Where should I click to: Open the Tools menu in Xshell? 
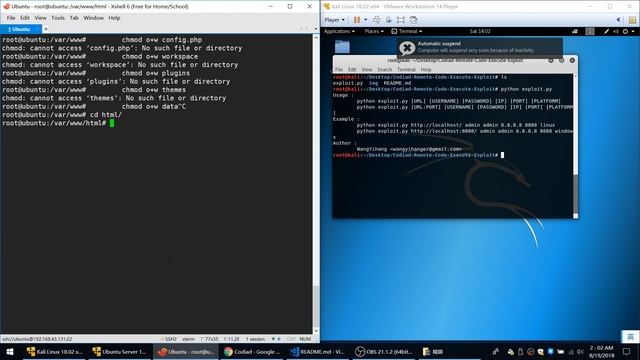(x=58, y=18)
